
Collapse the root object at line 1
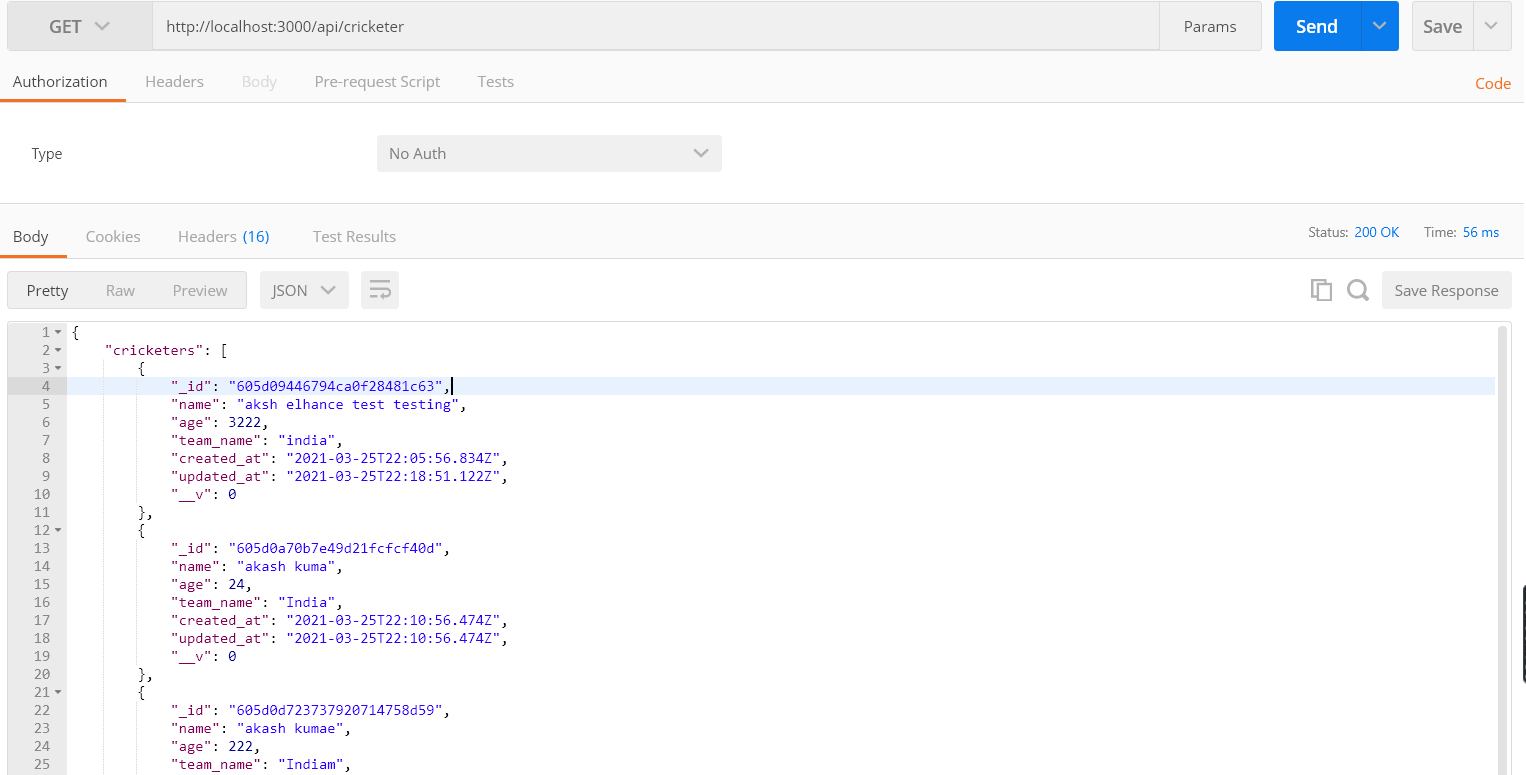[58, 332]
